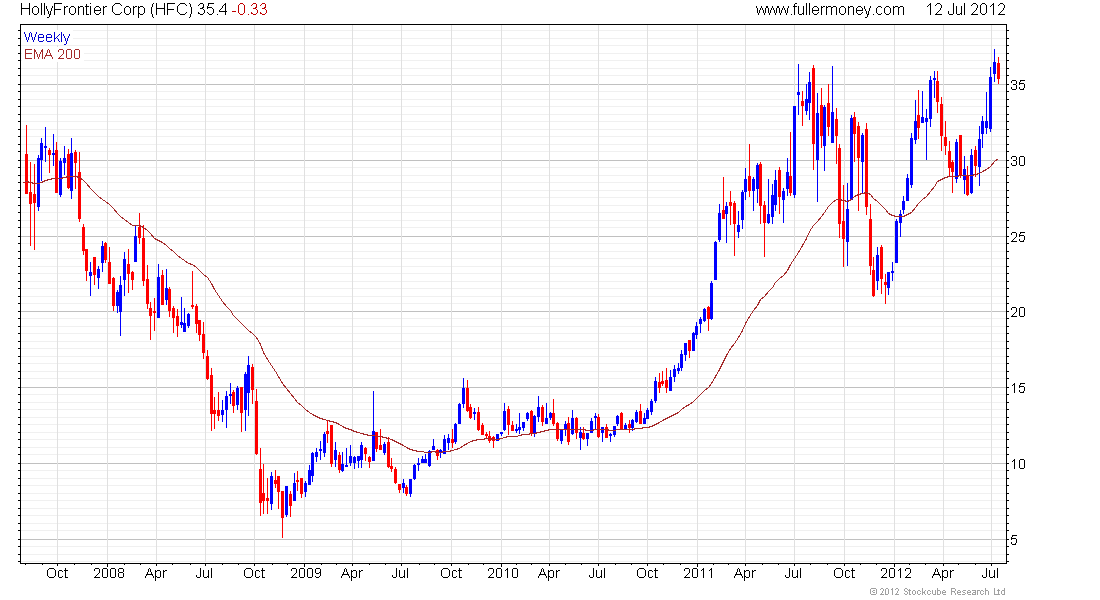Click the 2012 year axis label
Screen dimensions: 1100x600
[896, 573]
